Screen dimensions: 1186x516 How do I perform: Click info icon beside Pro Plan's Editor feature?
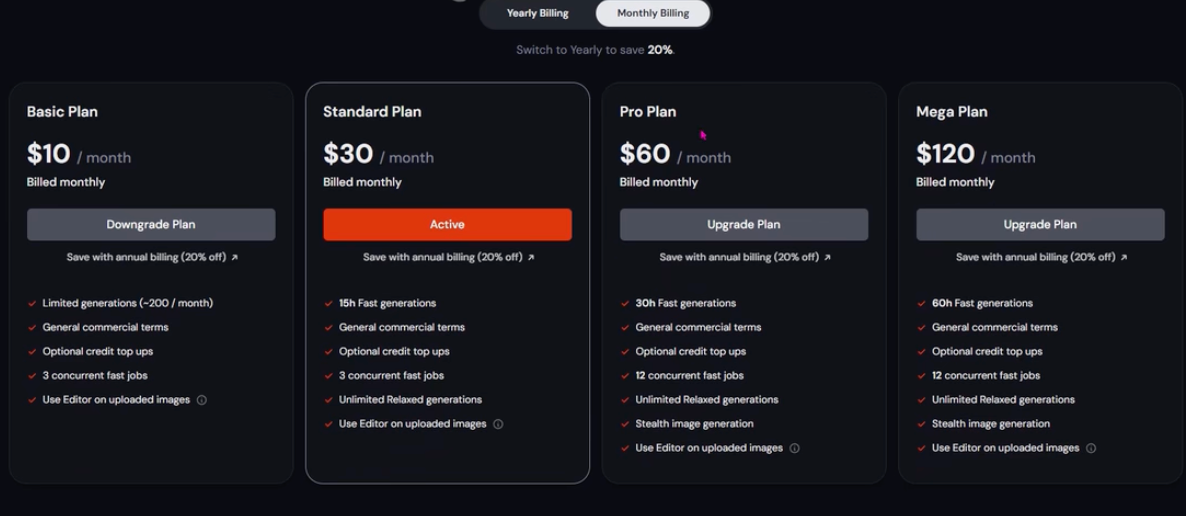point(795,449)
